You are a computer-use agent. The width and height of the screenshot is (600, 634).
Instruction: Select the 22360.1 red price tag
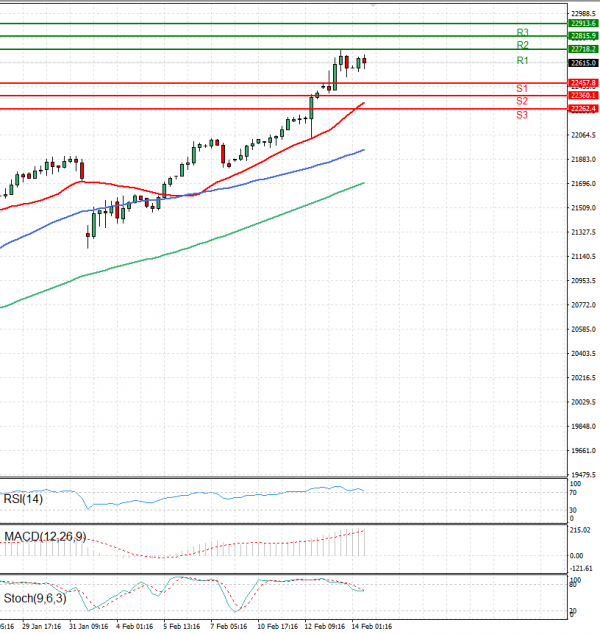point(583,95)
